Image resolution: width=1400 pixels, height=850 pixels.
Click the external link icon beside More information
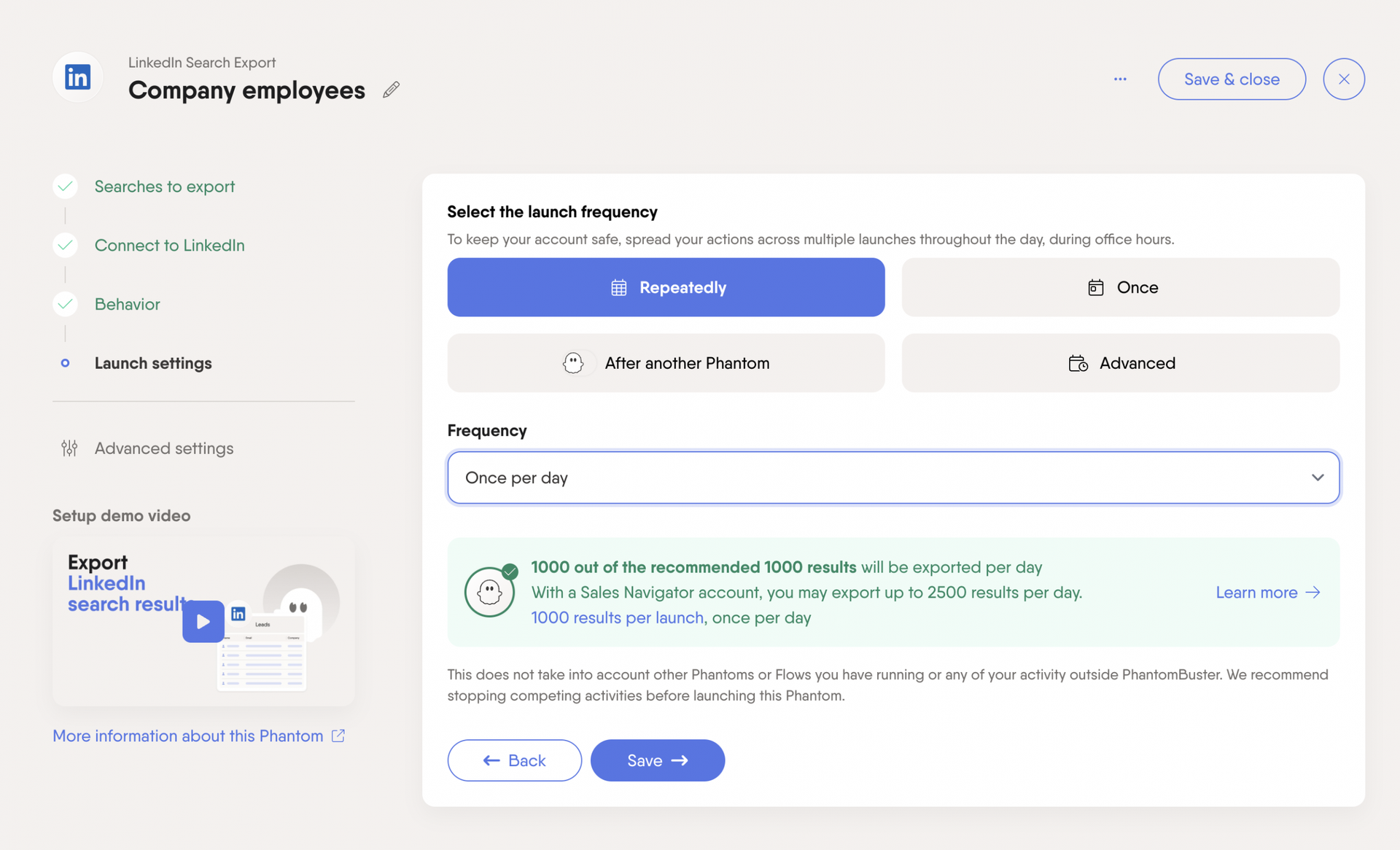point(338,736)
